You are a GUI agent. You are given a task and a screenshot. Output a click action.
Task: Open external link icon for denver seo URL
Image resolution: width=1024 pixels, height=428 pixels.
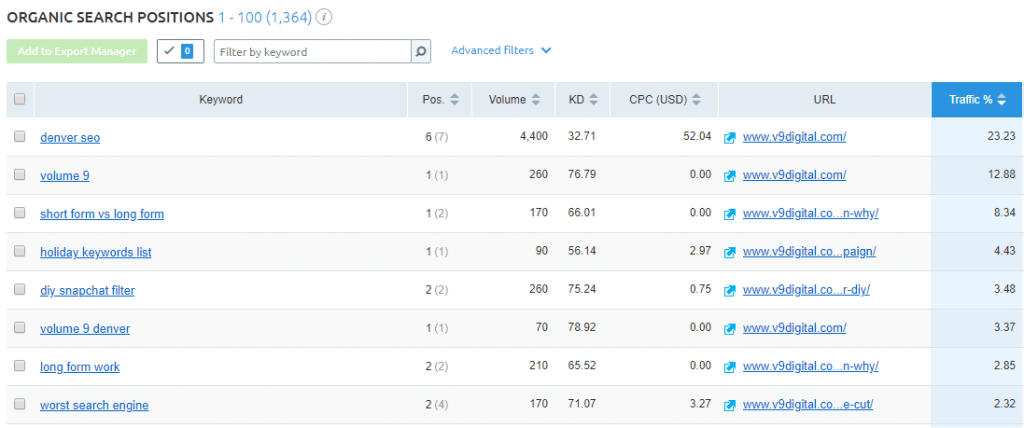(730, 137)
